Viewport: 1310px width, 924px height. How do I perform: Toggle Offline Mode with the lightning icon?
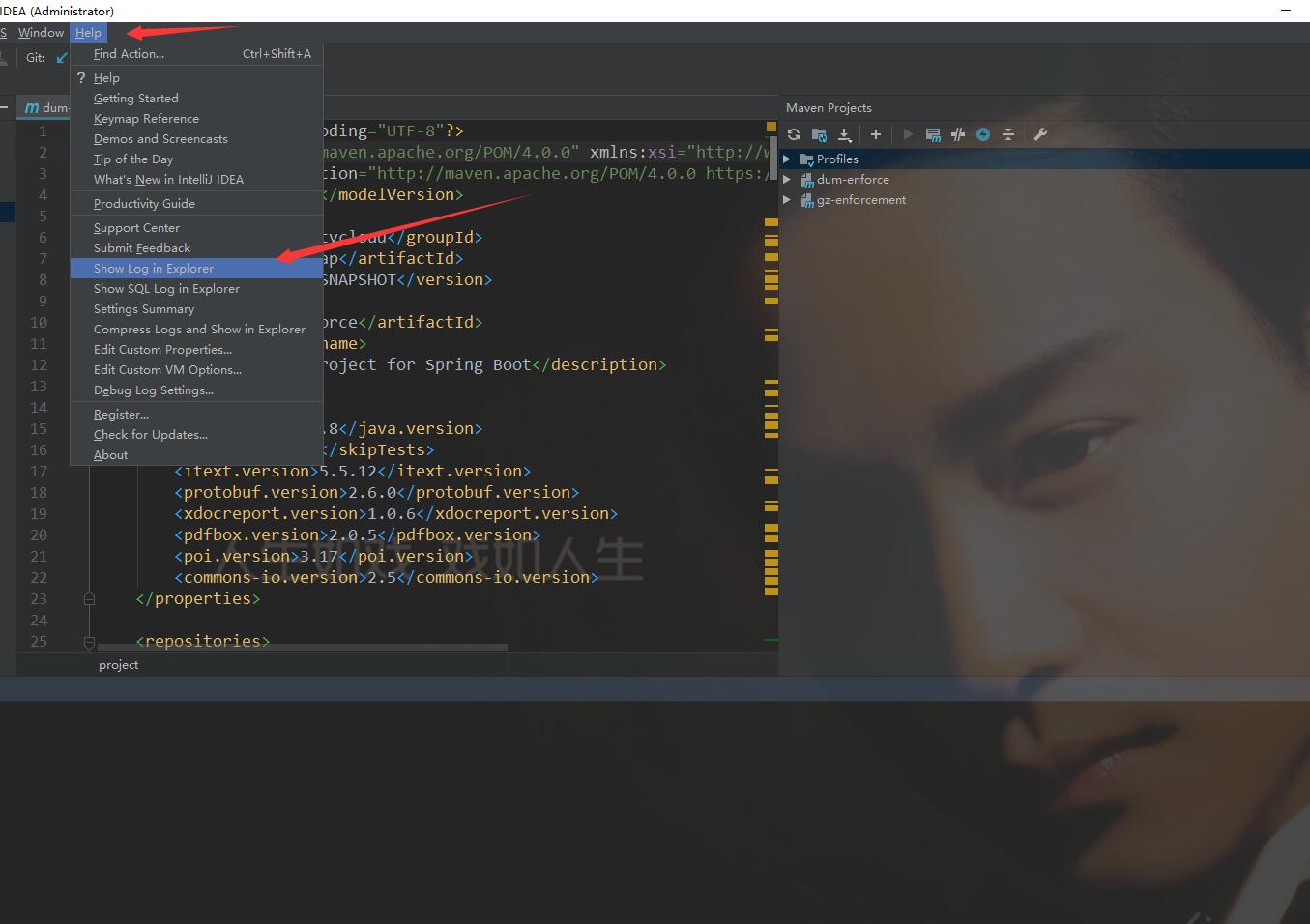(983, 134)
